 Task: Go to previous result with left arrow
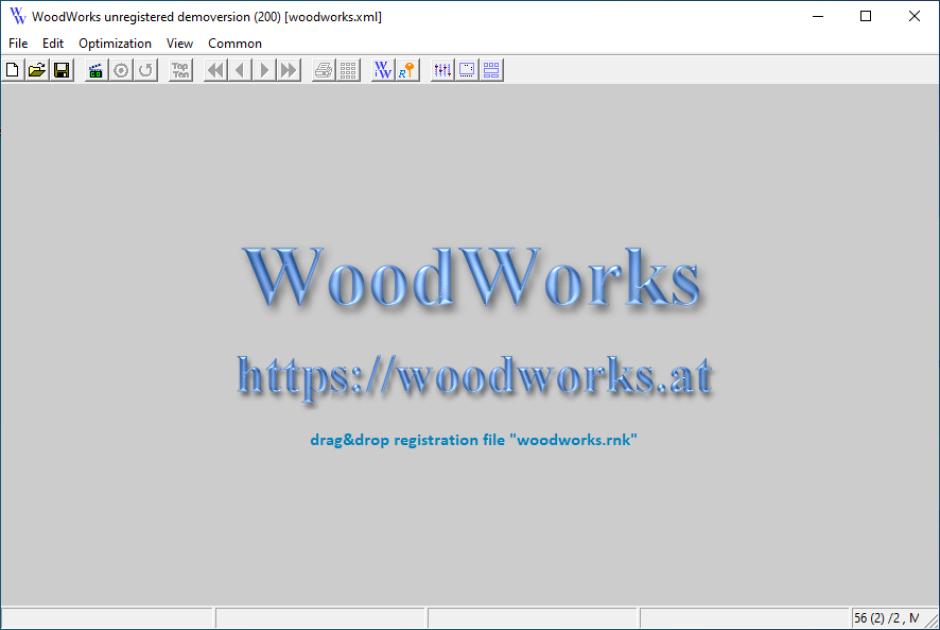tap(240, 70)
